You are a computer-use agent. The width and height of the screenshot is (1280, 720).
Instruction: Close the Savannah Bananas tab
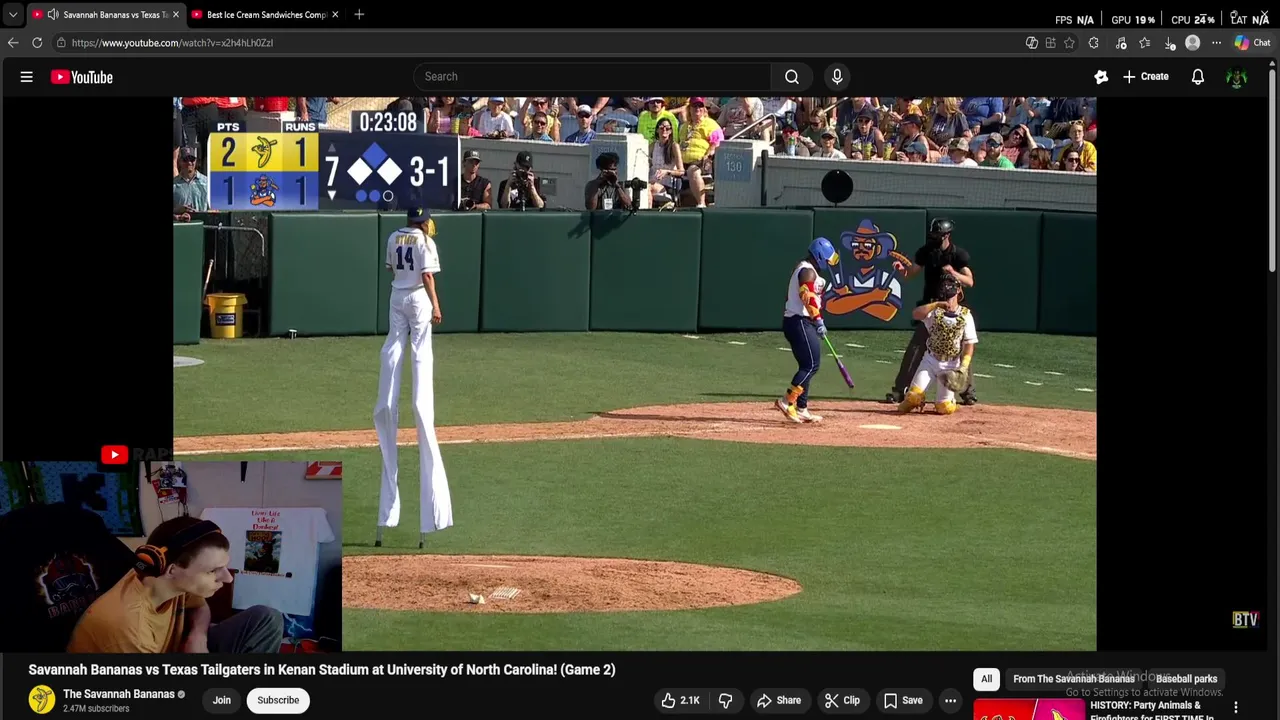(x=176, y=15)
